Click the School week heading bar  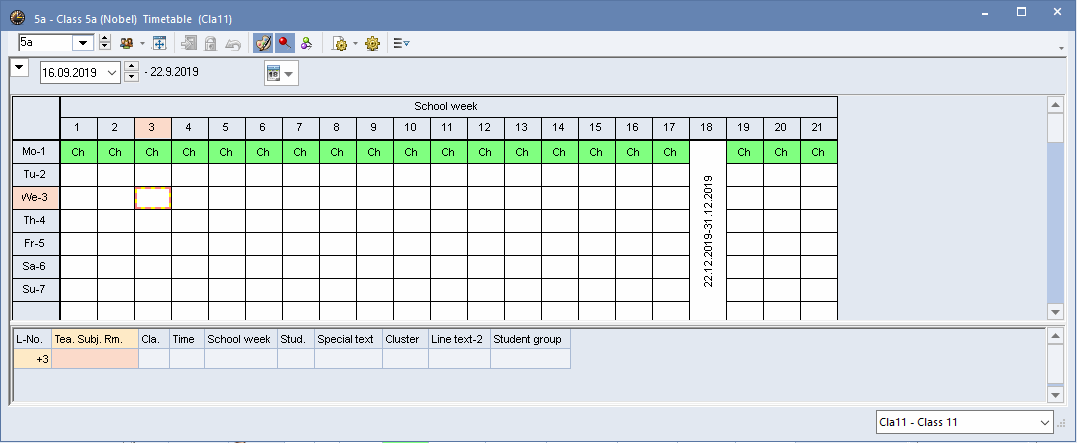tap(449, 106)
